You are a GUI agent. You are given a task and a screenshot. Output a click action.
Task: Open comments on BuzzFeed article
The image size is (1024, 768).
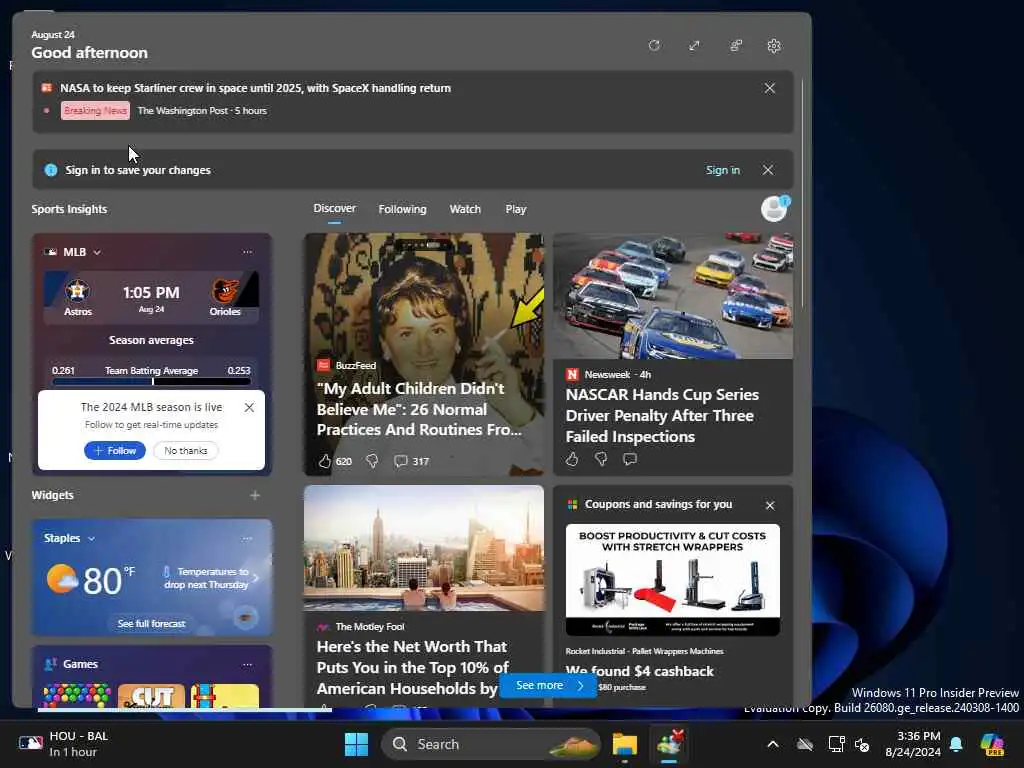(401, 461)
